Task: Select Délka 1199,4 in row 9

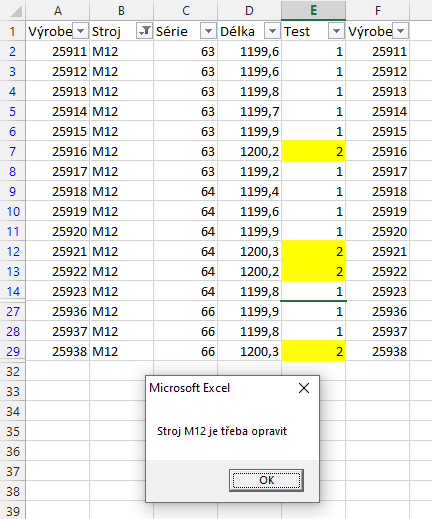Action: pyautogui.click(x=249, y=191)
